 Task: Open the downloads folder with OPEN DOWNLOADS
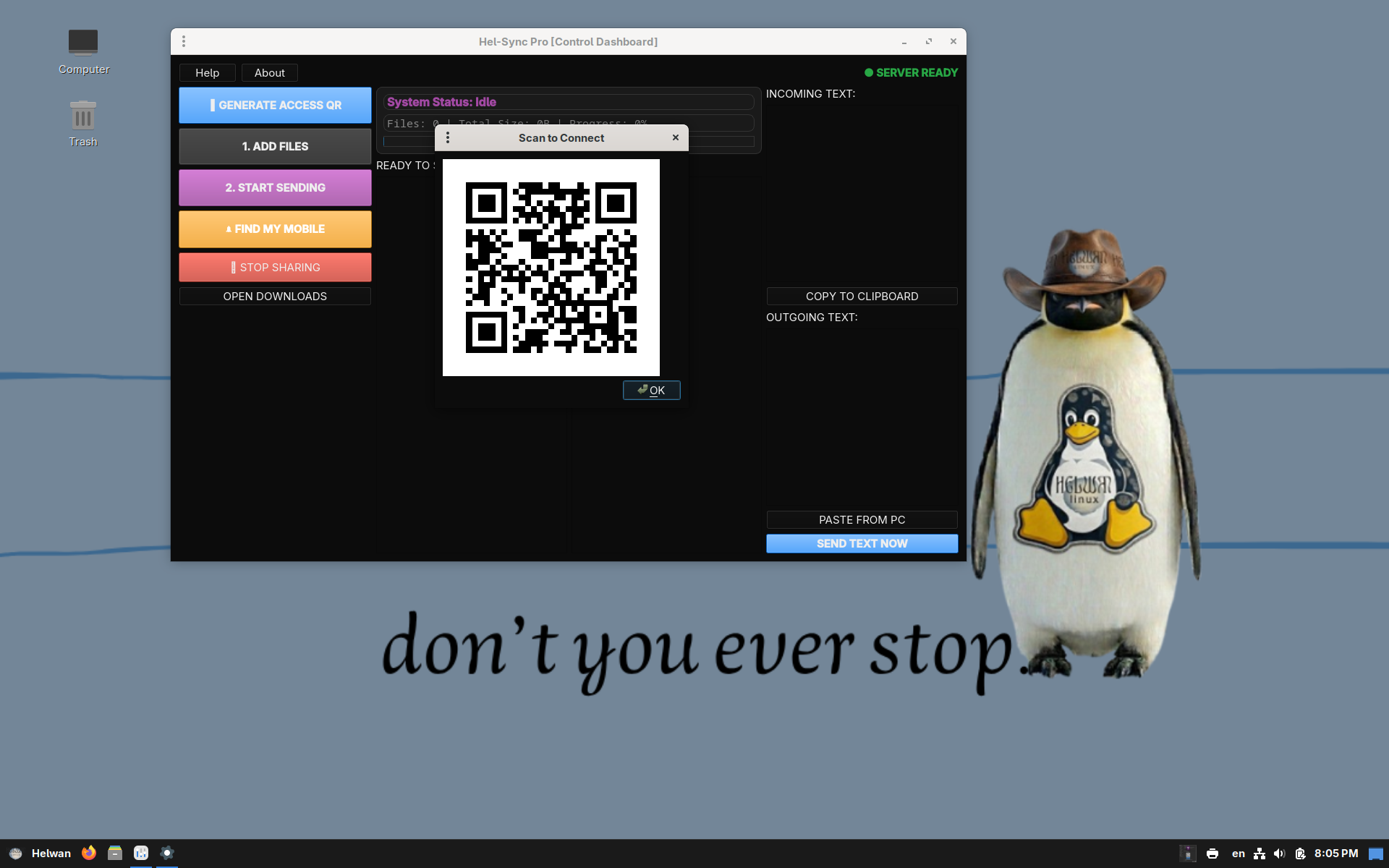[275, 296]
